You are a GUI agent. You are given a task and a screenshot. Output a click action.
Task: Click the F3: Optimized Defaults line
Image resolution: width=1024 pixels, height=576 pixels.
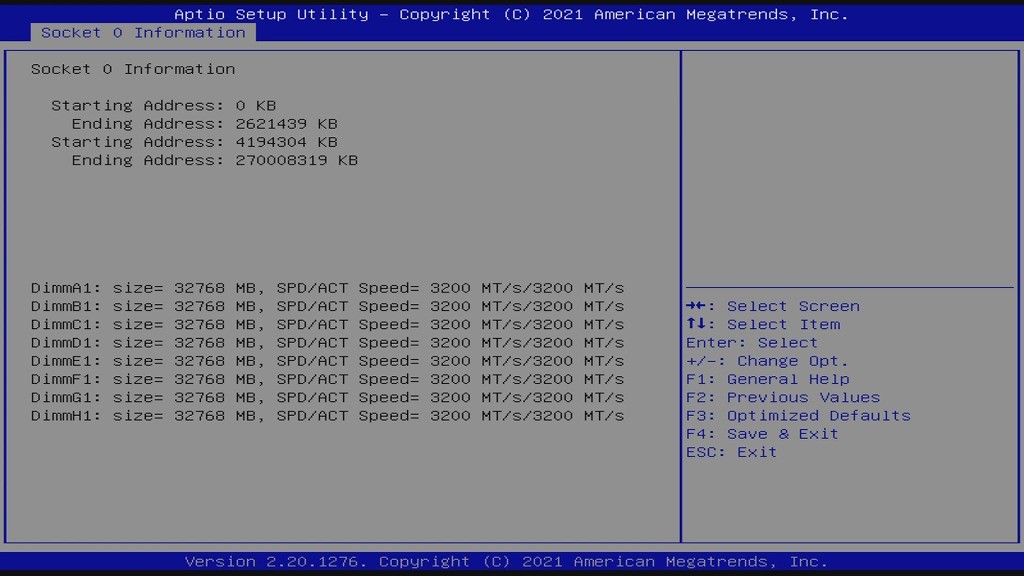[798, 416]
